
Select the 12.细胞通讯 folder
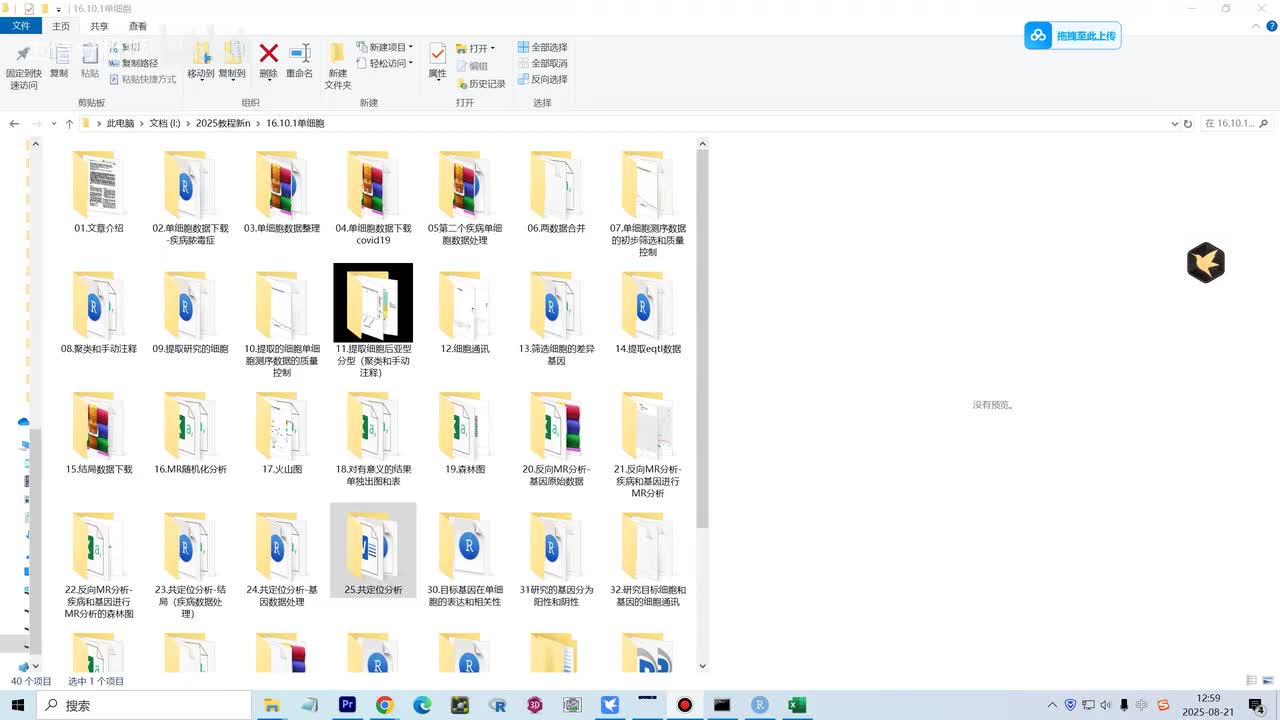(x=465, y=312)
